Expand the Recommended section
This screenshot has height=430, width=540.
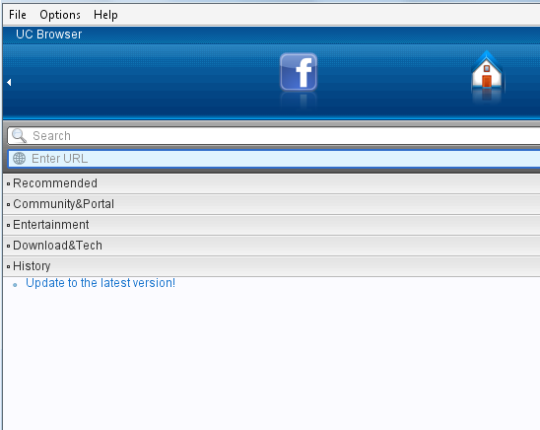271,183
